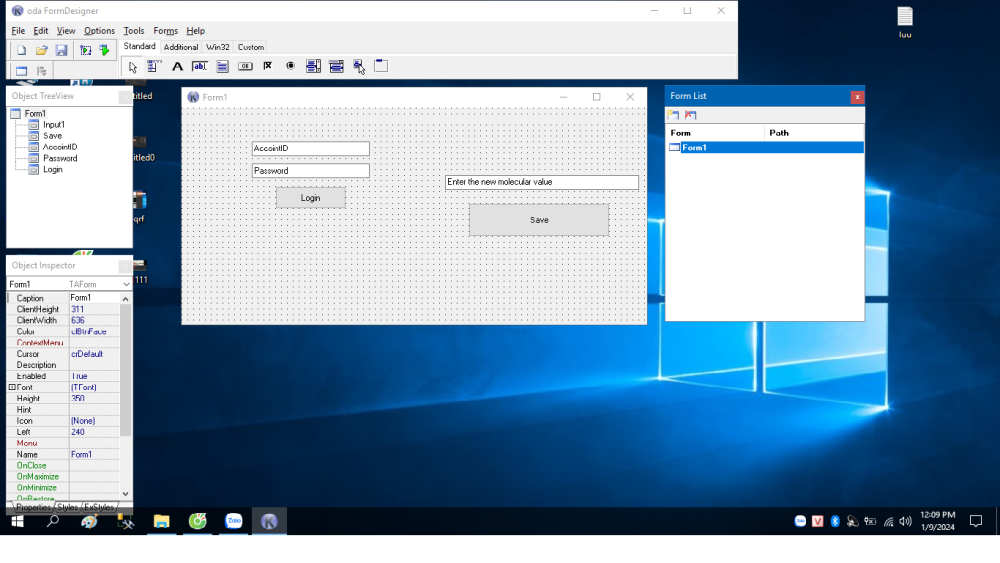
Task: Save with the floppy disk icon
Action: click(x=61, y=50)
